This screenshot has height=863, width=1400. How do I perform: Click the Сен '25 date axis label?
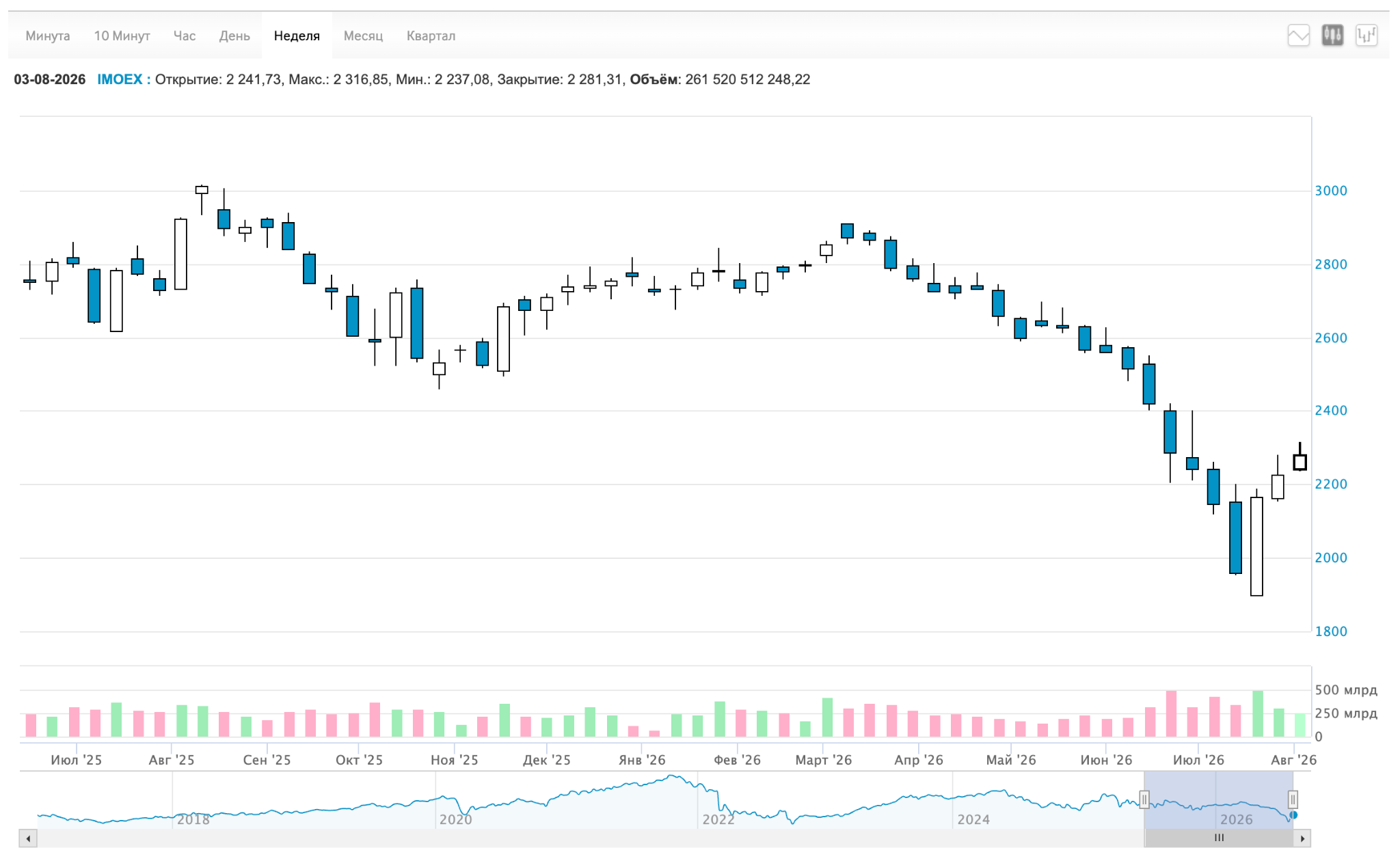pos(267,760)
